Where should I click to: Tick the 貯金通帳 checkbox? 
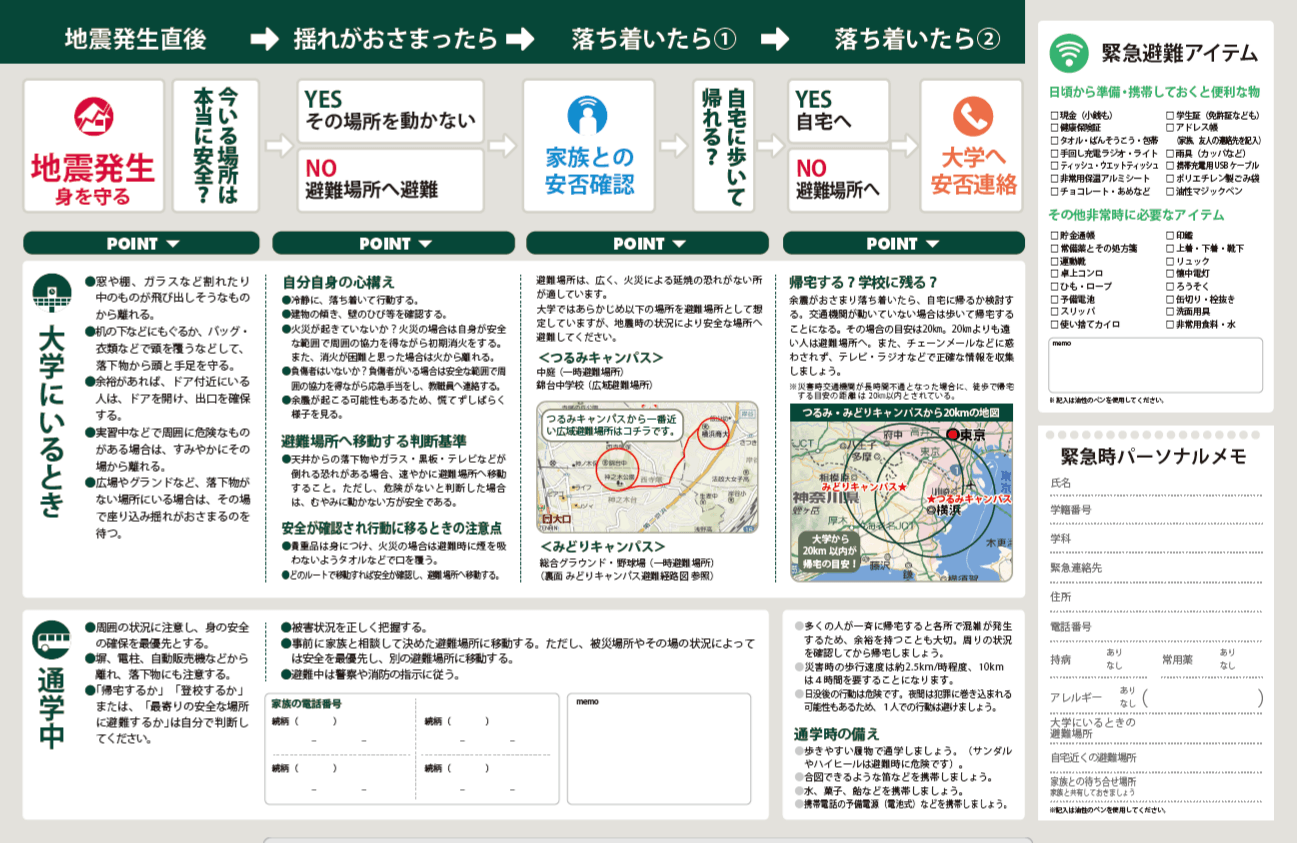pyautogui.click(x=1054, y=236)
